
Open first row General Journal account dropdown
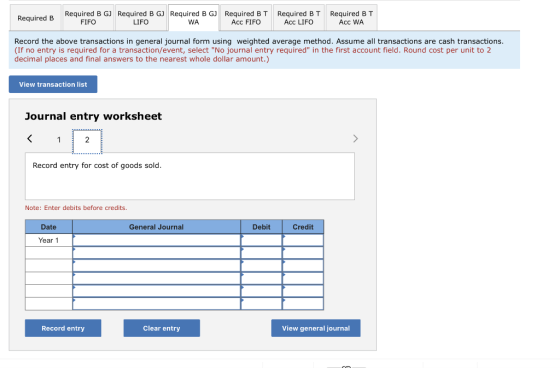(x=156, y=240)
